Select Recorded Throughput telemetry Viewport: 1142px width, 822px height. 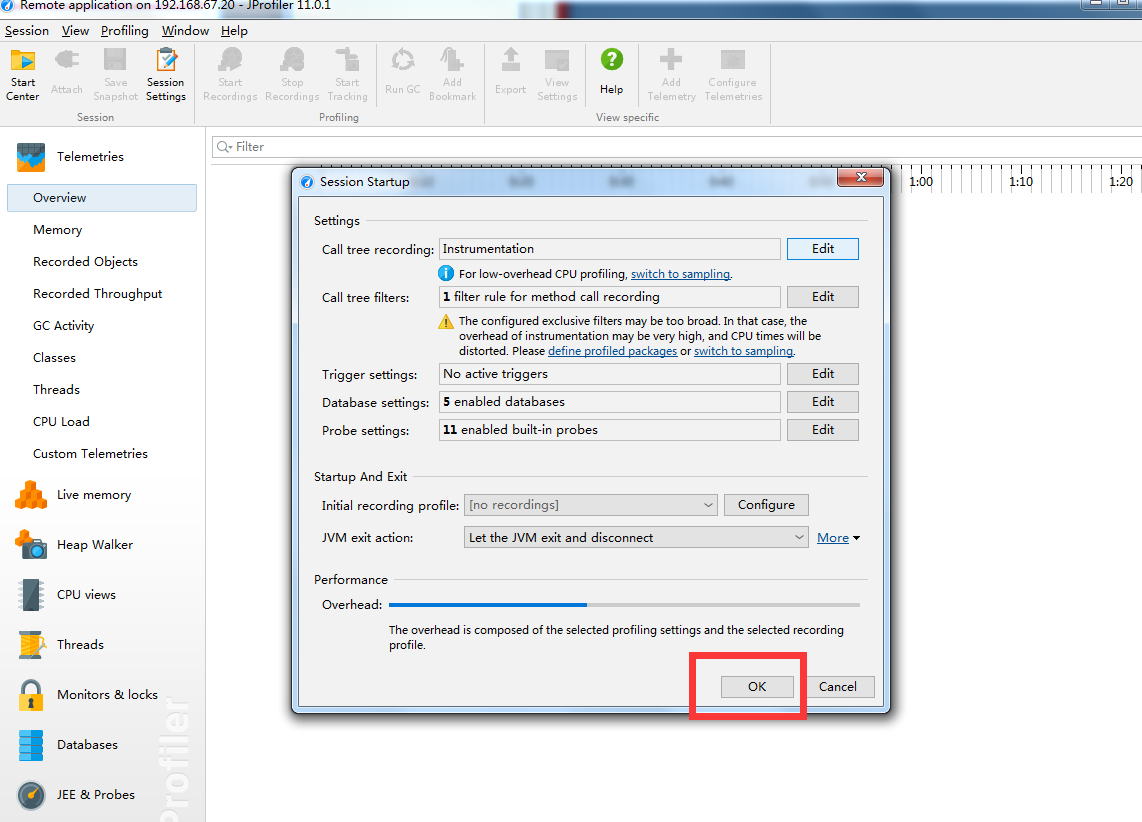click(98, 294)
